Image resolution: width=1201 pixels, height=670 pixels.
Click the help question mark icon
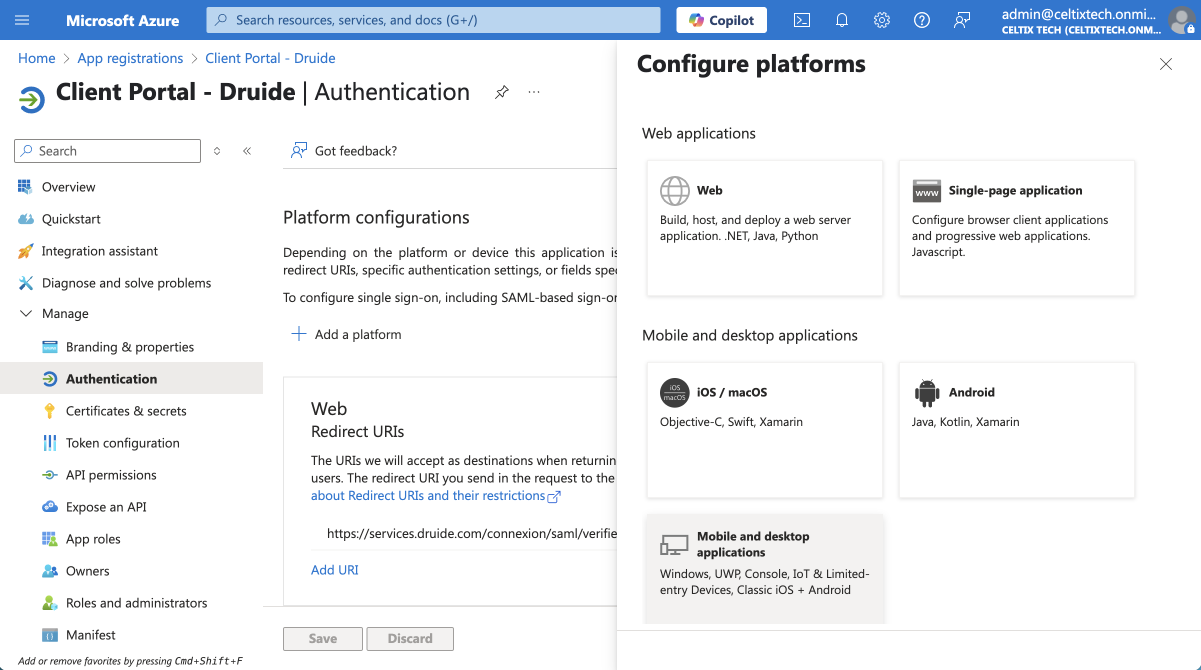coord(922,20)
